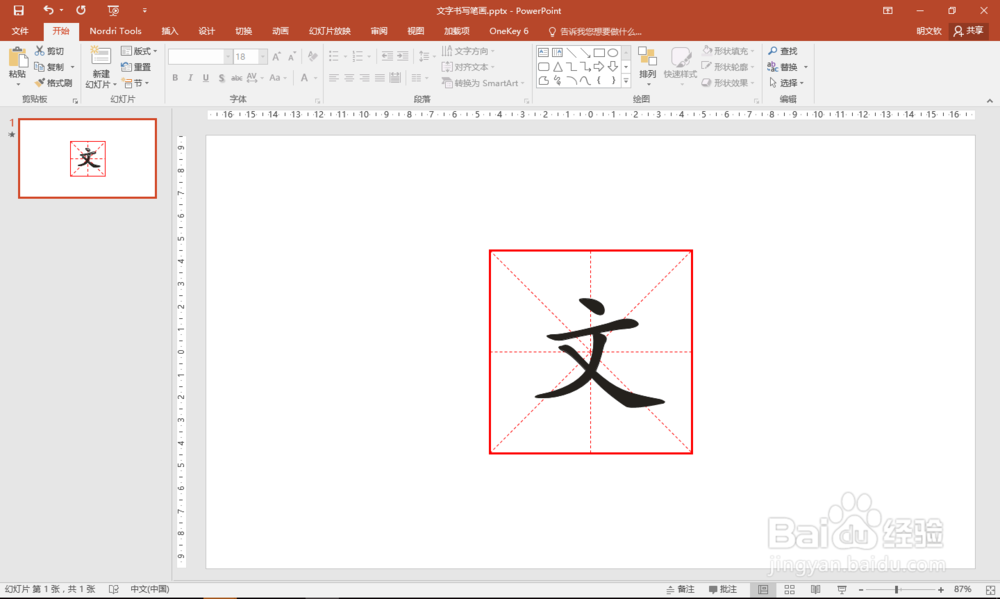Fit slide to current window

(990, 589)
